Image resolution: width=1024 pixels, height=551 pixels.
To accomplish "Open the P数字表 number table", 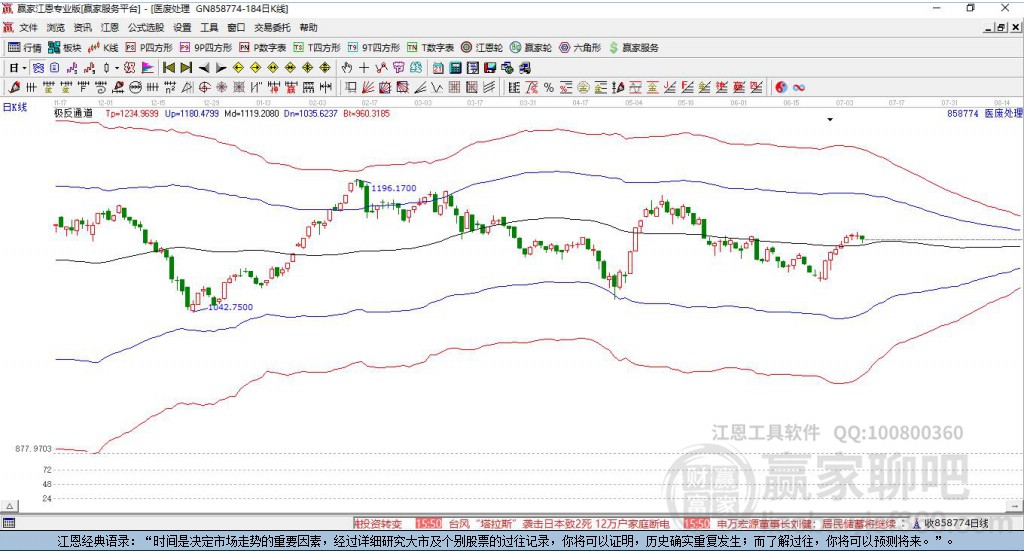I will [263, 48].
